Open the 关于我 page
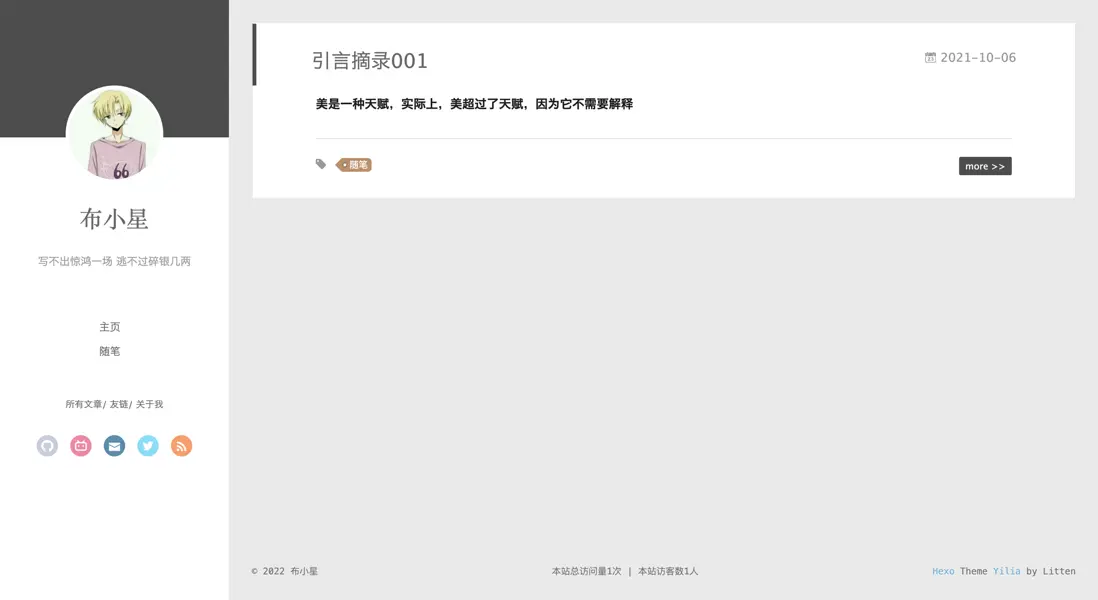The width and height of the screenshot is (1098, 600). (148, 403)
